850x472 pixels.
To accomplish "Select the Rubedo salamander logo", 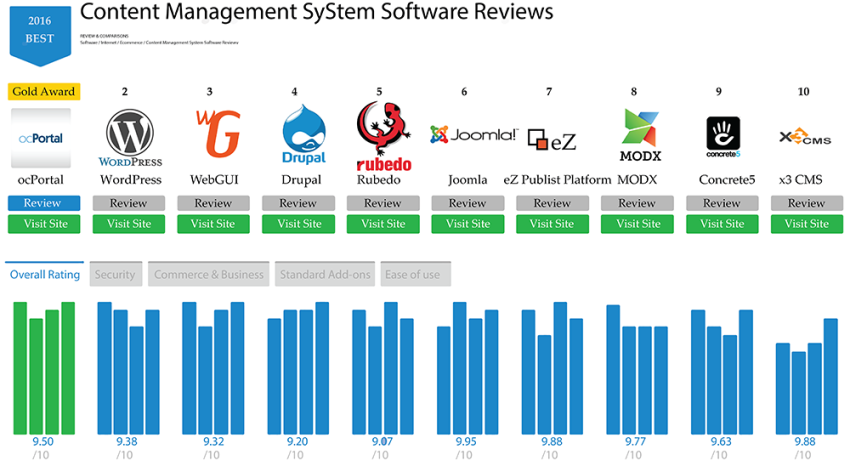I will pyautogui.click(x=383, y=137).
